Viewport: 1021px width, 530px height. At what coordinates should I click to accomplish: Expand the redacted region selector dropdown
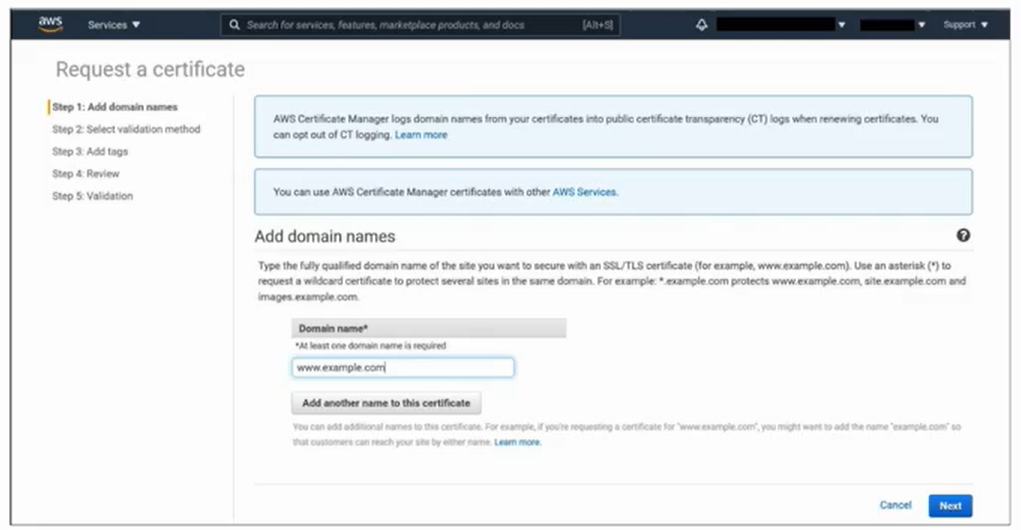click(x=892, y=25)
